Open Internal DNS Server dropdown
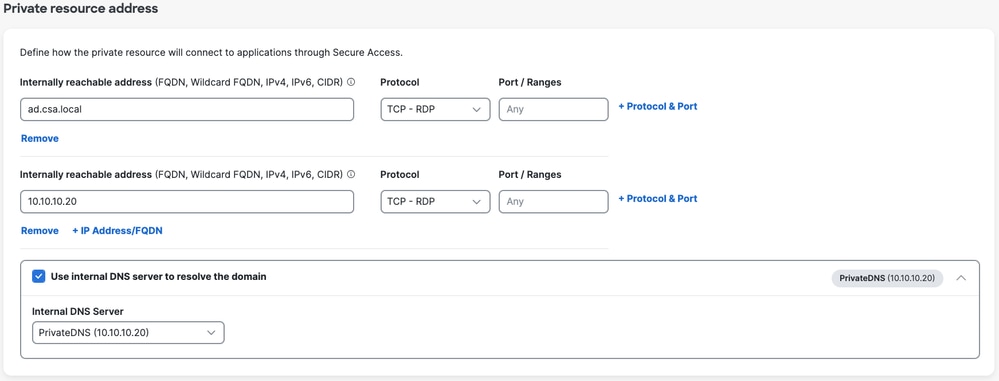The height and width of the screenshot is (381, 999). pos(128,333)
